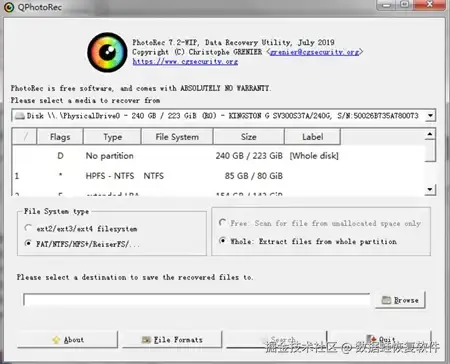Click the Quit button
This screenshot has height=364, width=450.
(380, 340)
